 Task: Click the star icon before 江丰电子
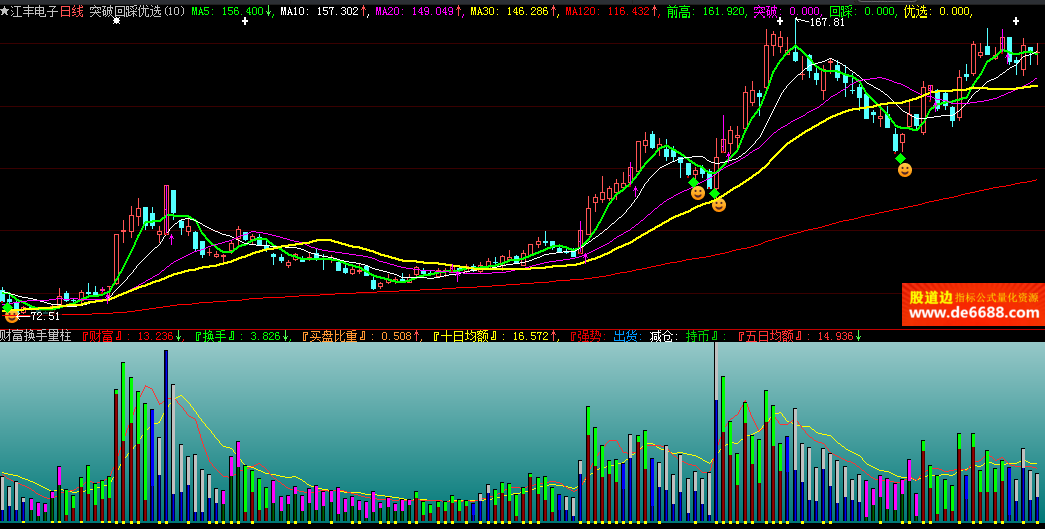pos(5,11)
